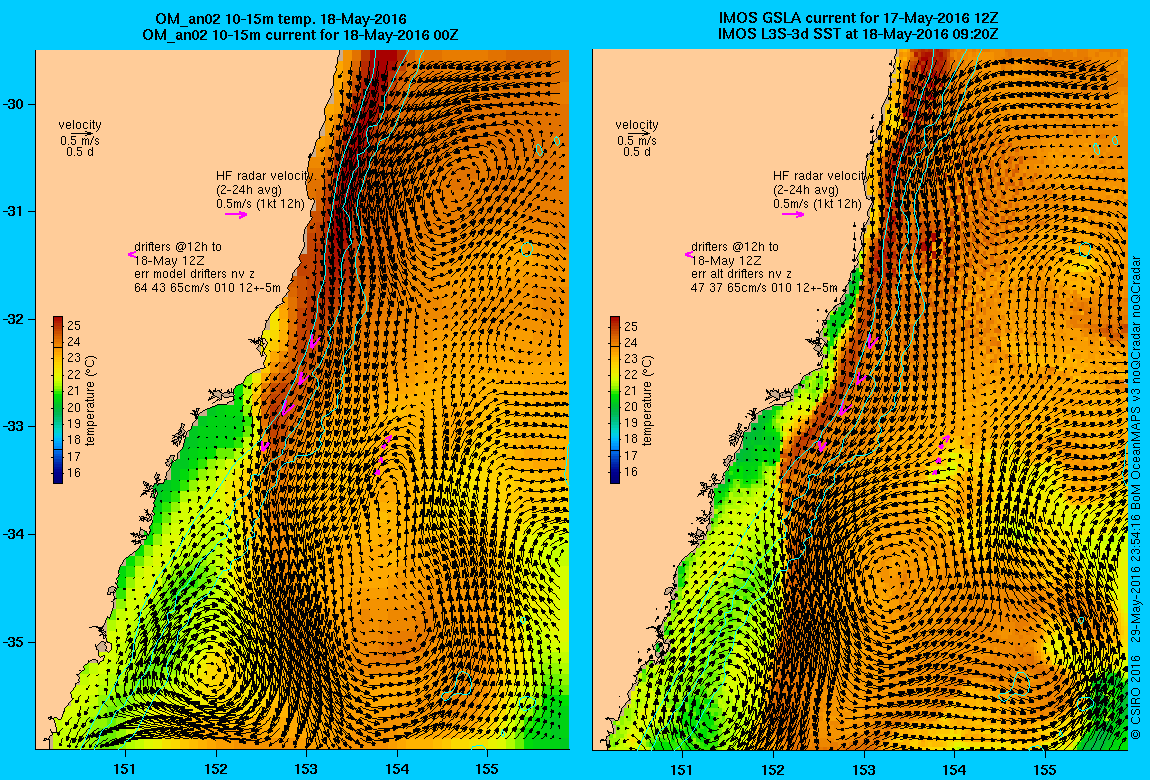Click 'temperature (°C)' label of right color bar
Image resolution: width=1150 pixels, height=780 pixels.
[647, 400]
